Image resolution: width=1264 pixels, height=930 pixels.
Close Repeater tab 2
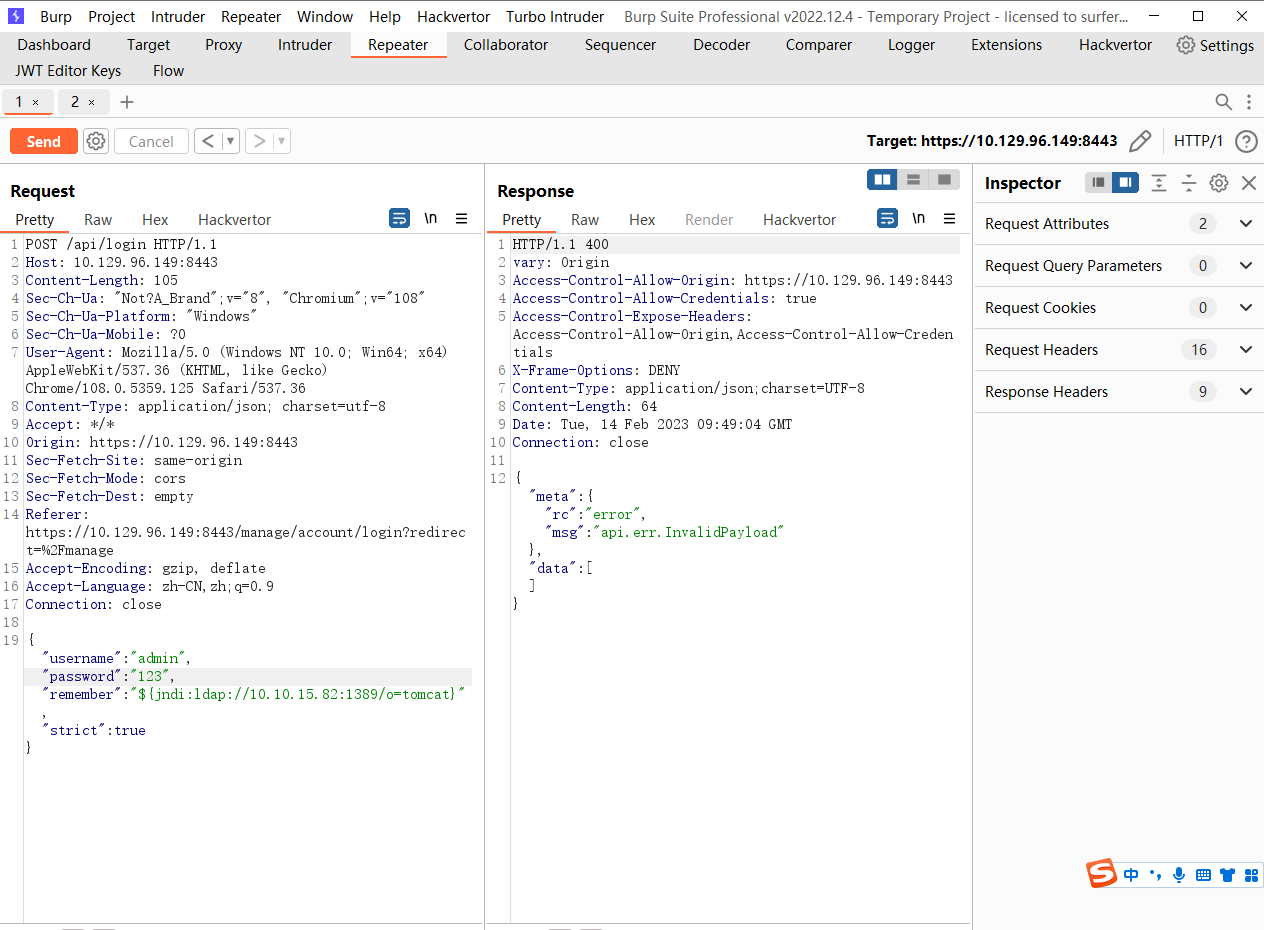[x=92, y=102]
